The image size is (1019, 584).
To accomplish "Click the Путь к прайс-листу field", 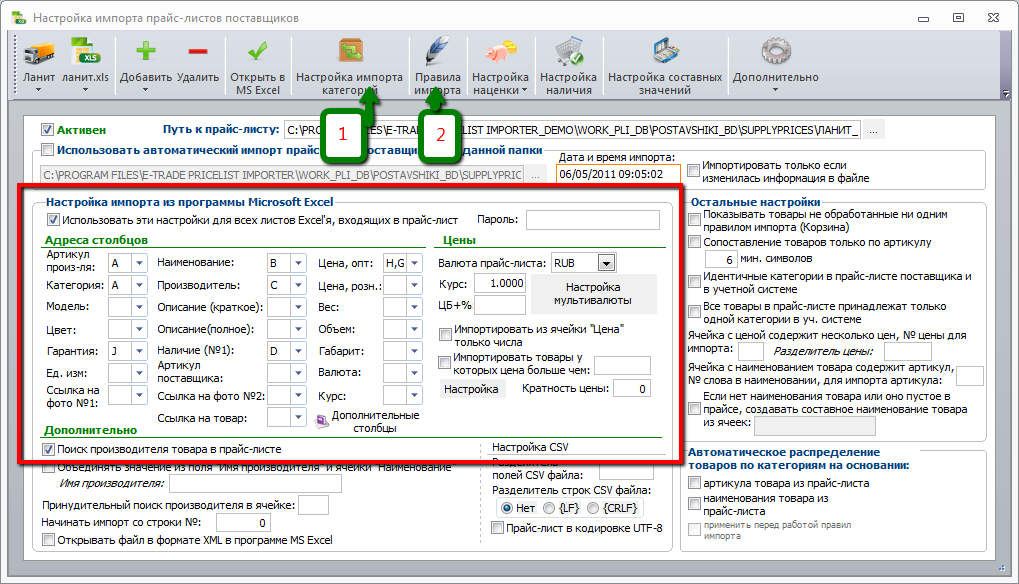I will 574,131.
